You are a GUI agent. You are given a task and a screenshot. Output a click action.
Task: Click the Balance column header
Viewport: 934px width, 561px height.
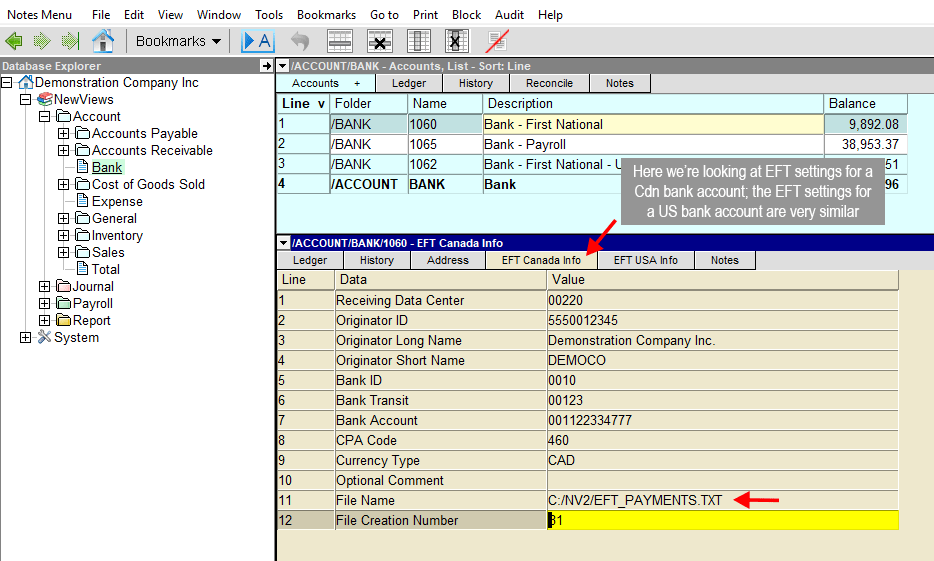865,104
